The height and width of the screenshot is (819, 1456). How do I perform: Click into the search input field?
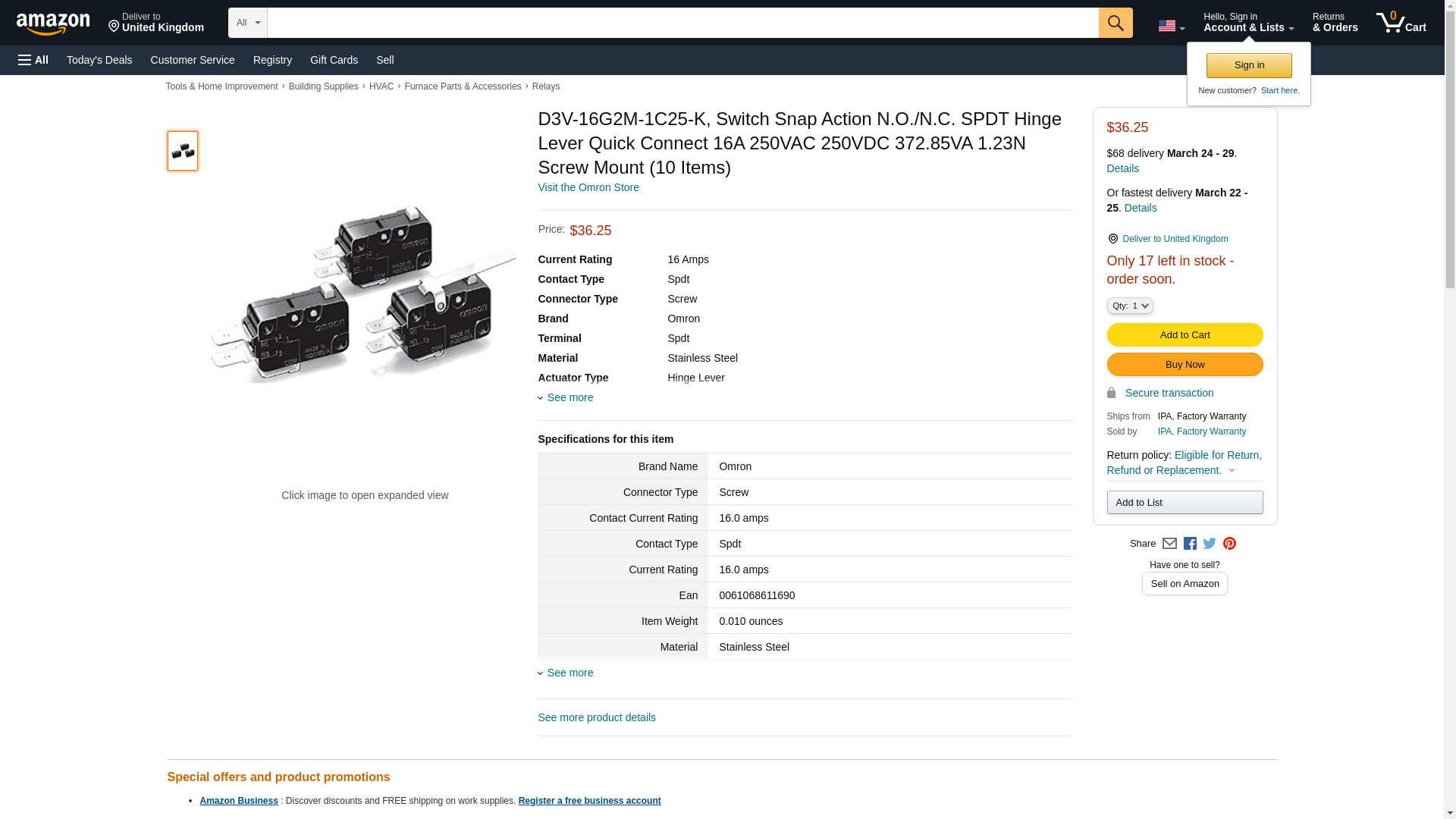pos(682,23)
